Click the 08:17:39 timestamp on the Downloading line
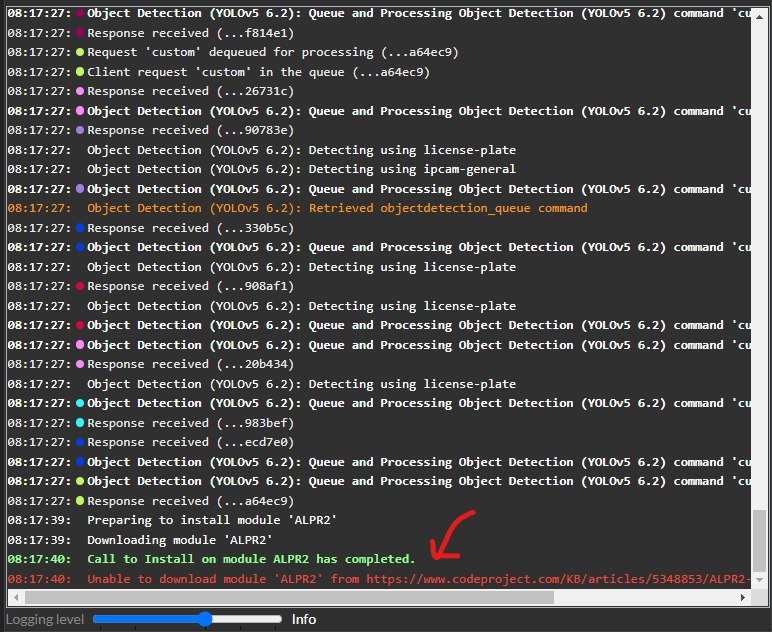 click(39, 540)
